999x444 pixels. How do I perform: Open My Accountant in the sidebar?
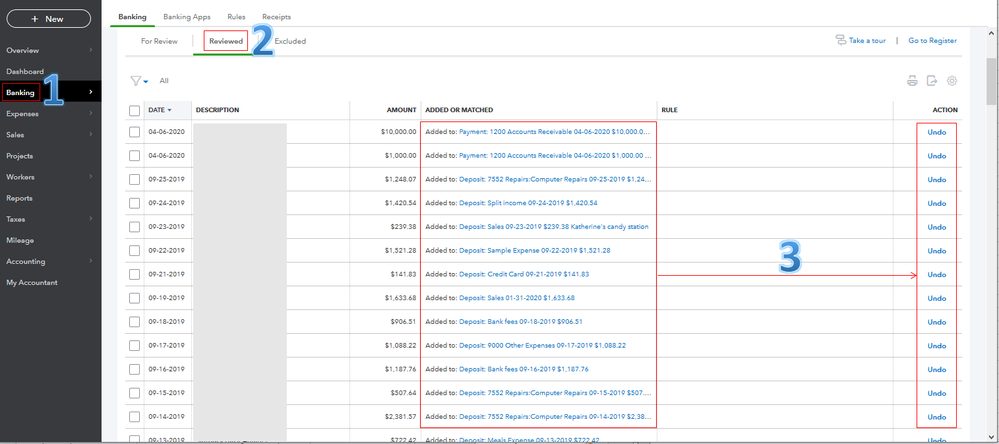(32, 282)
